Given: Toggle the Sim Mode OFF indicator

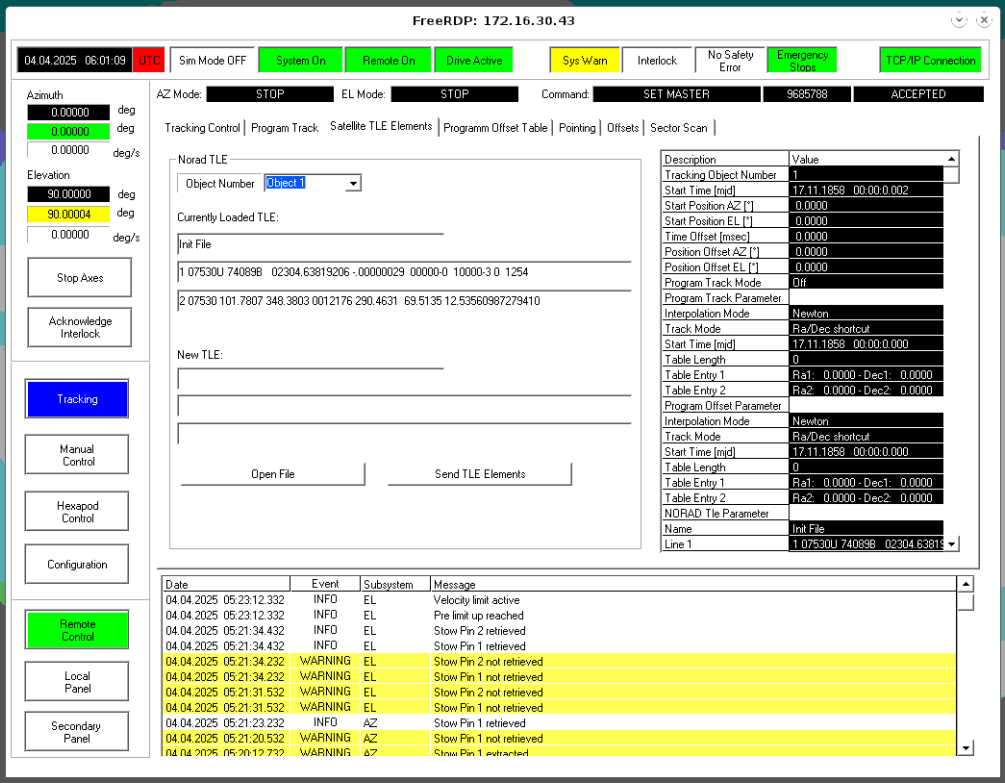Looking at the screenshot, I should [x=213, y=60].
